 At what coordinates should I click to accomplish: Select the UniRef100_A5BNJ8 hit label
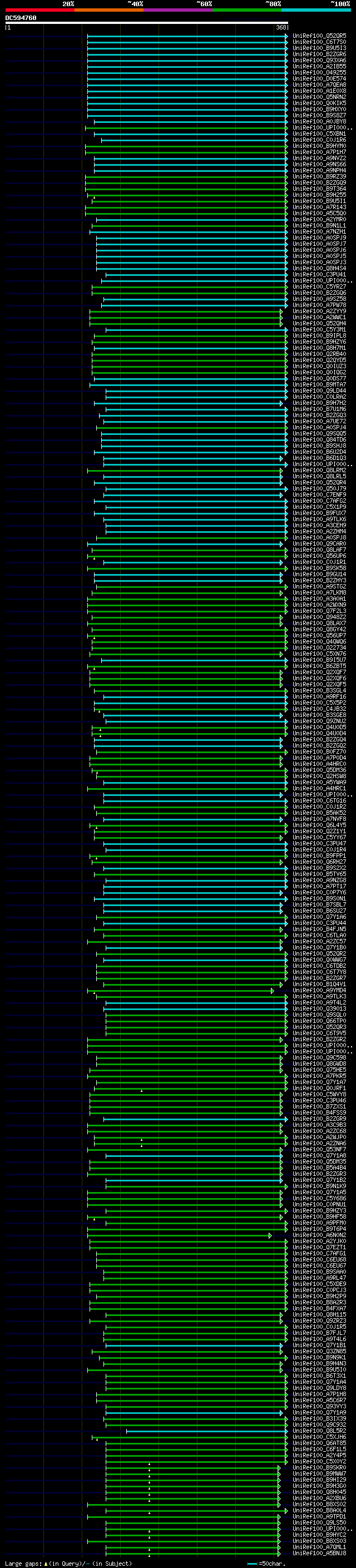tap(319, 1553)
